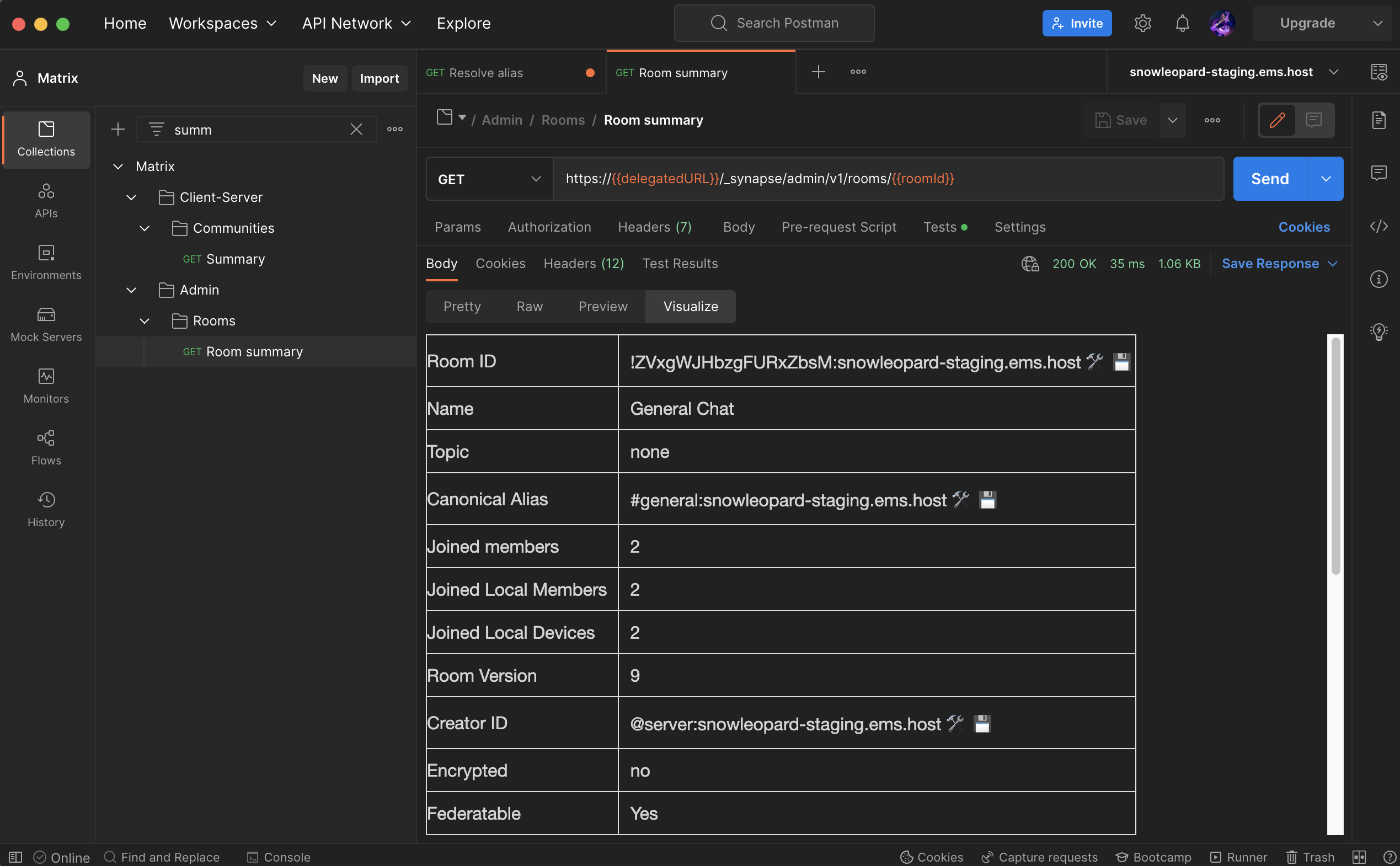The height and width of the screenshot is (866, 1400).
Task: Open environment selector snowleopard-staging.ems.host
Action: point(1233,72)
